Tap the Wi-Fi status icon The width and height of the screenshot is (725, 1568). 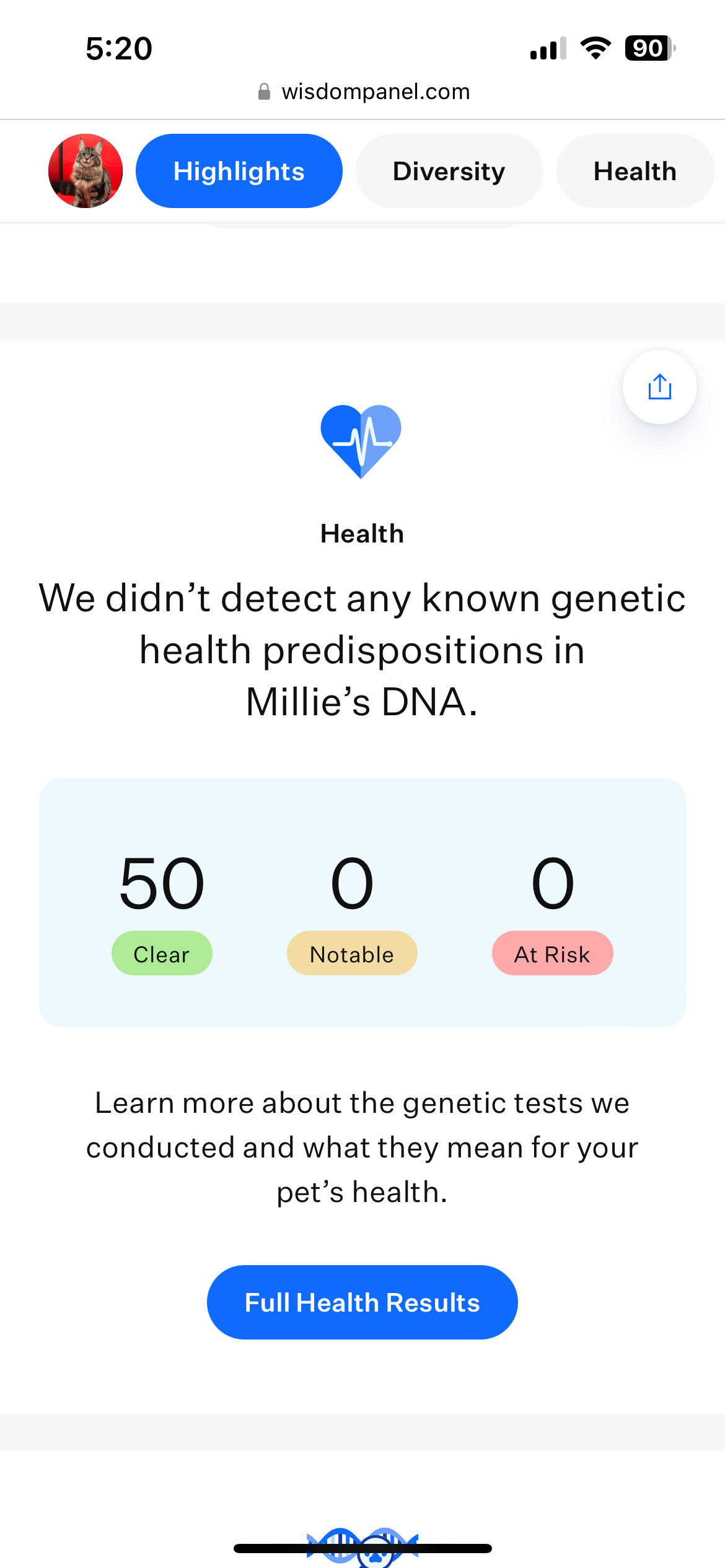coord(595,48)
